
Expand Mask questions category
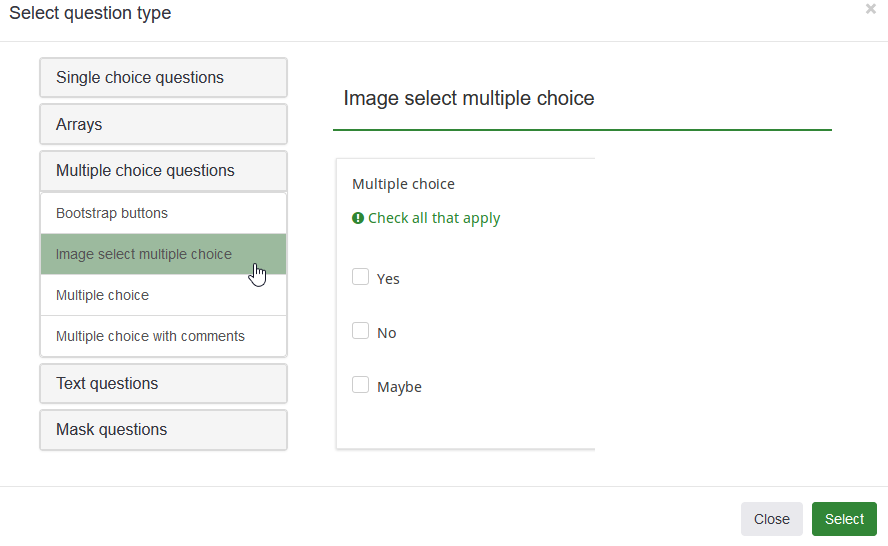click(163, 430)
